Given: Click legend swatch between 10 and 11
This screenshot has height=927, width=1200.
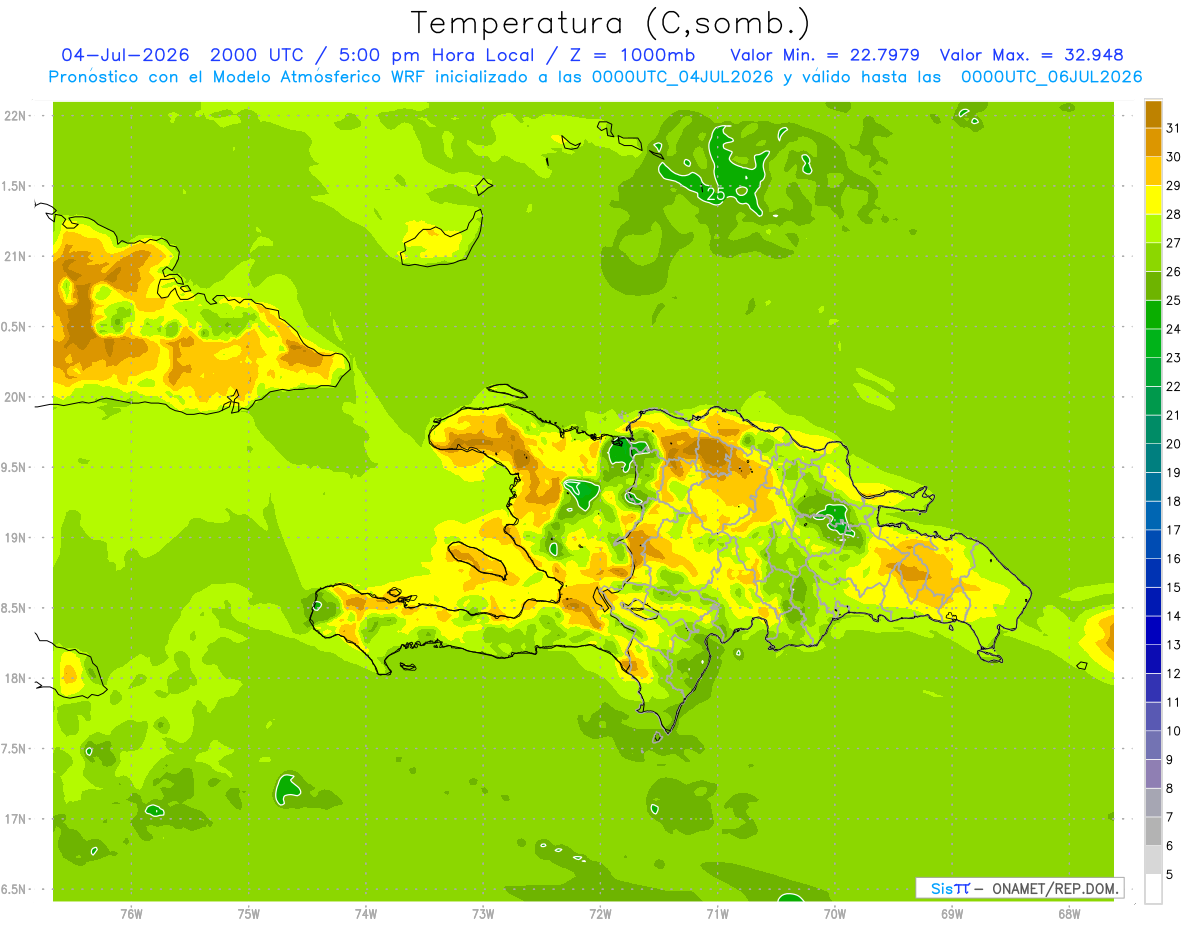Looking at the screenshot, I should (x=1153, y=716).
